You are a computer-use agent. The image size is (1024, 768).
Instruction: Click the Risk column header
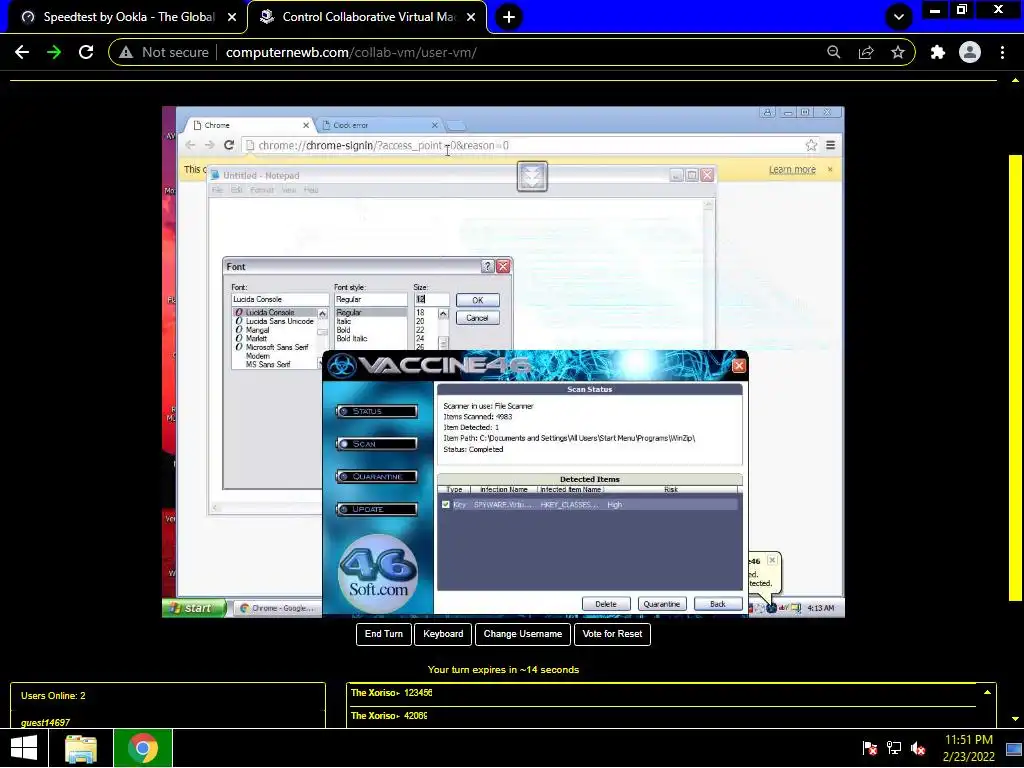671,489
